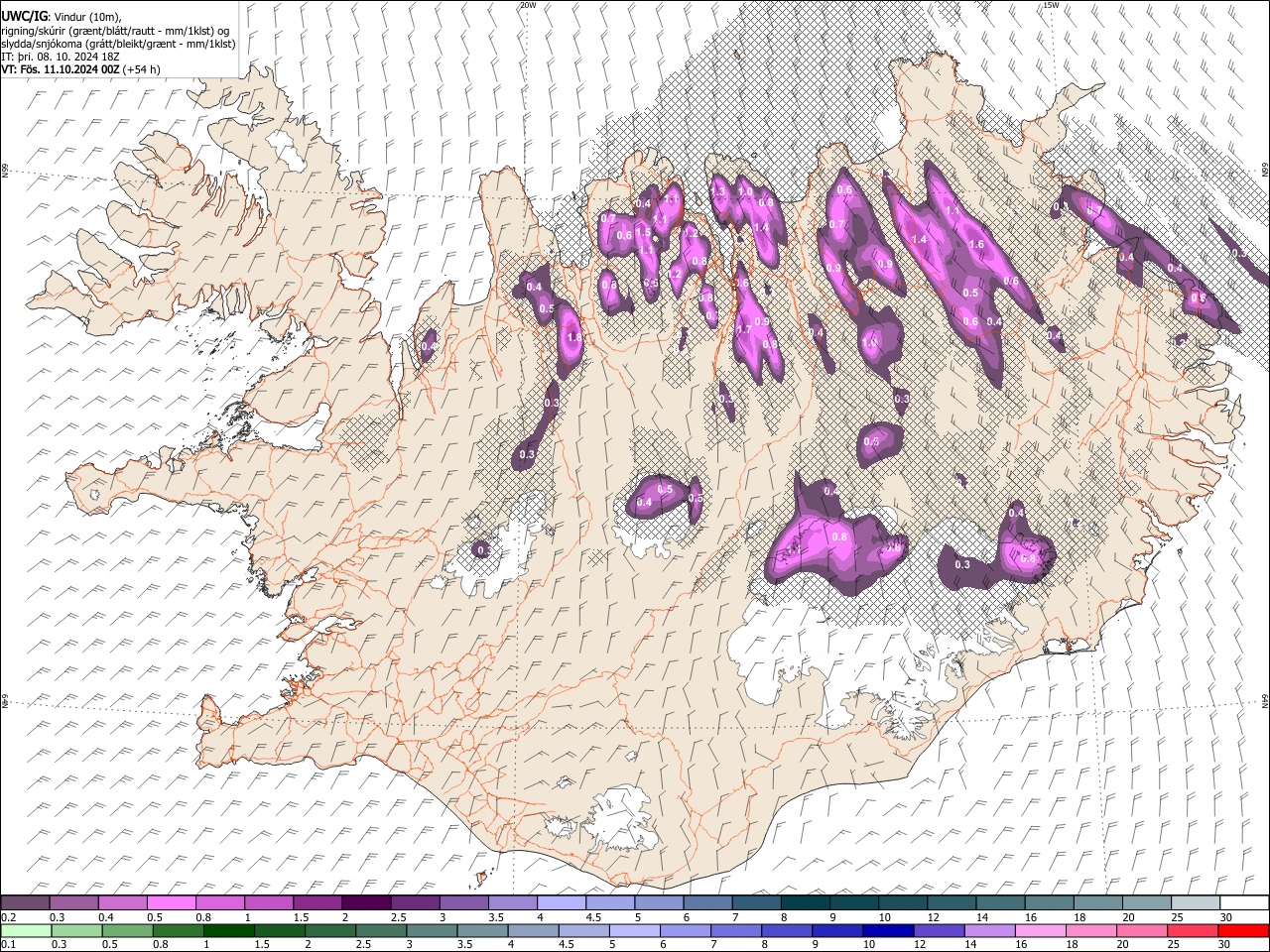1270x952 pixels.
Task: Click the UWC/IG title text
Action: tap(24, 15)
